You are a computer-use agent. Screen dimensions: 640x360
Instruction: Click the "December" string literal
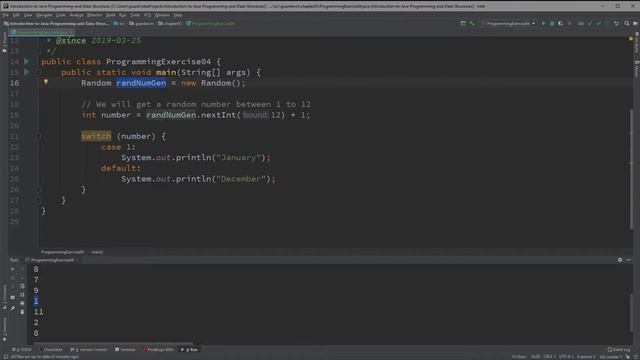(x=241, y=179)
